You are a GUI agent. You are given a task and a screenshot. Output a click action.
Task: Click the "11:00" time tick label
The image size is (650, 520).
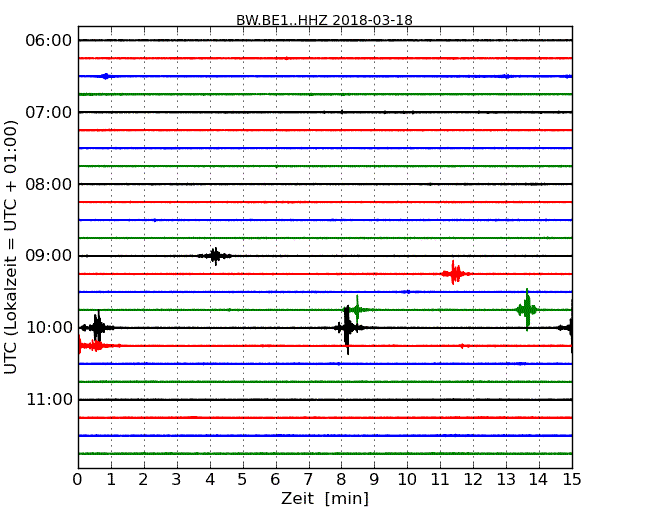click(x=49, y=399)
